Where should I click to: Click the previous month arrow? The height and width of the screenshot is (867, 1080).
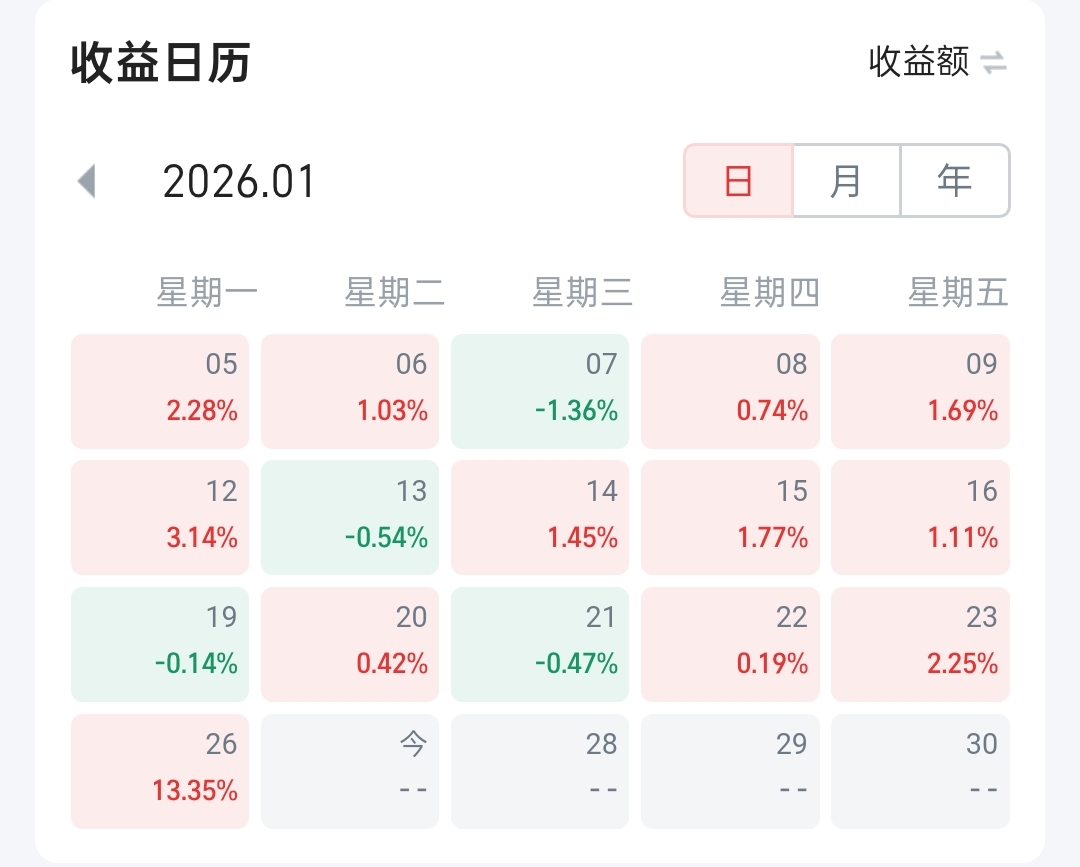pyautogui.click(x=87, y=182)
